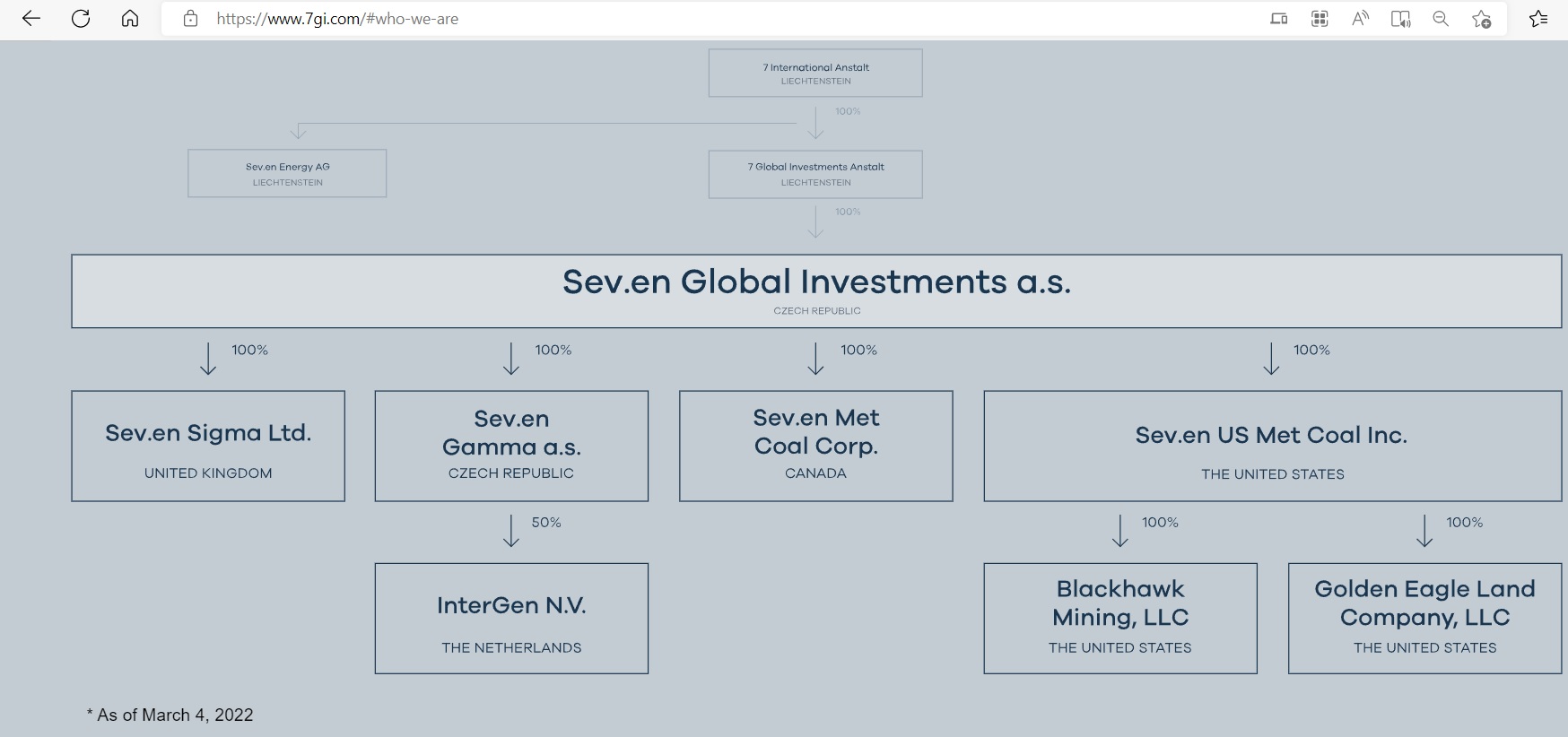Screen dimensions: 1568x737
Task: Reload the page with refresh icon
Action: pos(81,19)
